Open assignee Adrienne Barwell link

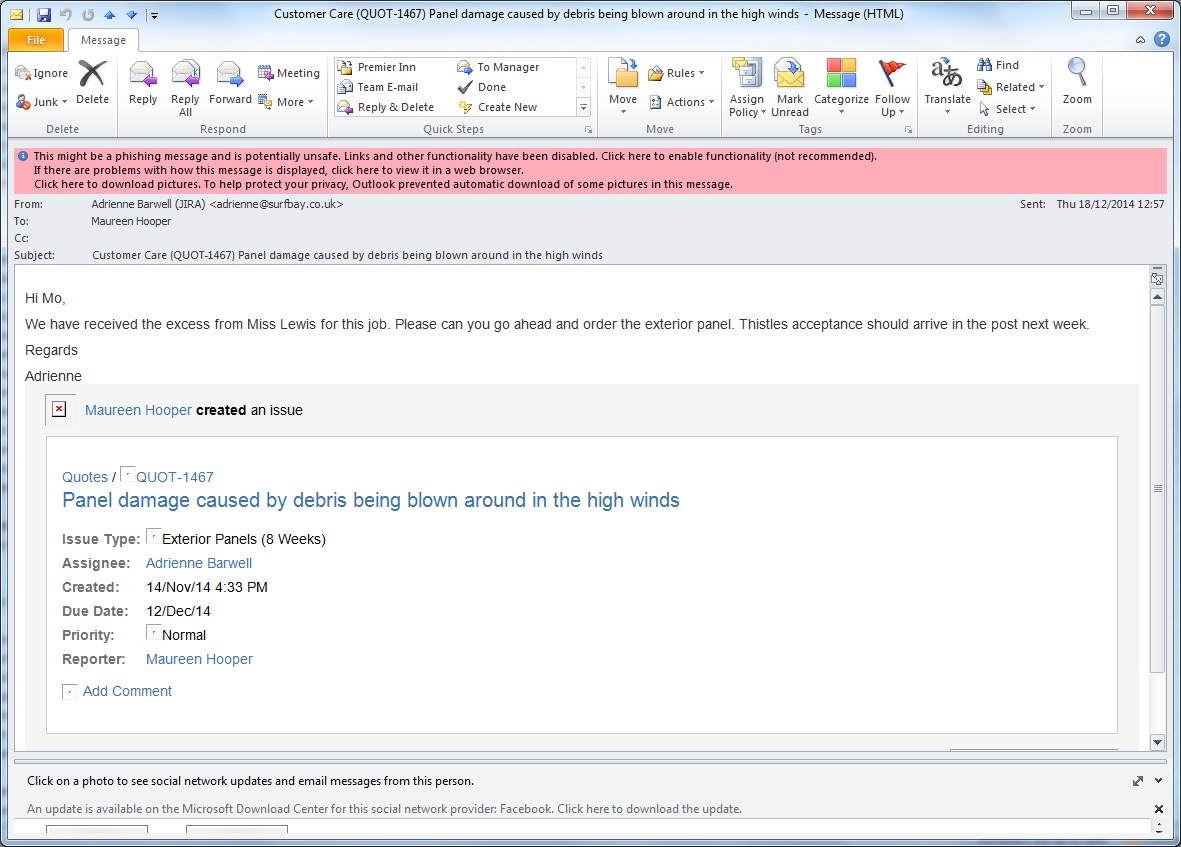click(199, 562)
